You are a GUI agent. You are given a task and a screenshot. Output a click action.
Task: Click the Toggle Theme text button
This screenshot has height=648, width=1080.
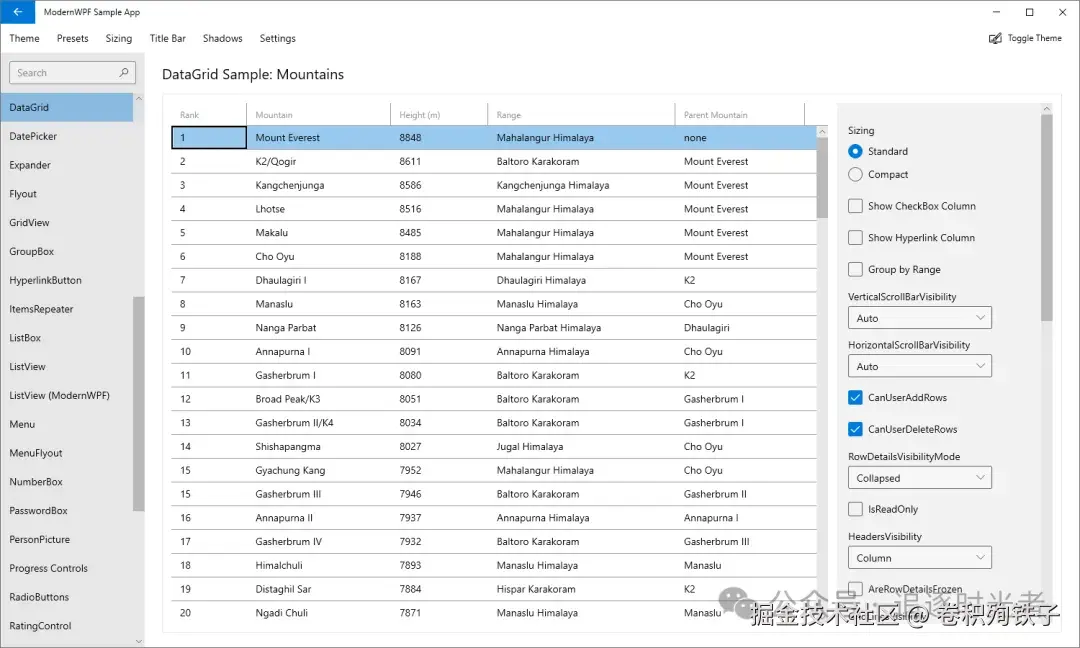(x=1034, y=39)
